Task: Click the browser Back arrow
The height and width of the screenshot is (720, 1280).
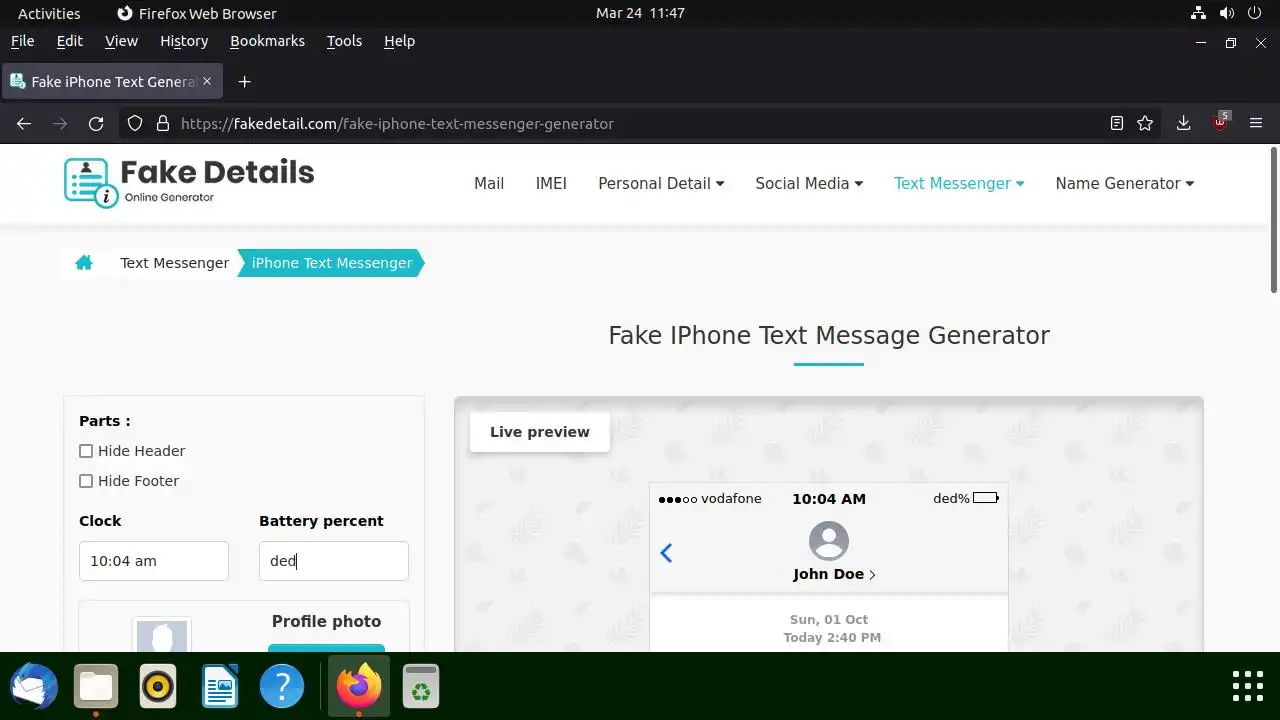Action: (24, 124)
